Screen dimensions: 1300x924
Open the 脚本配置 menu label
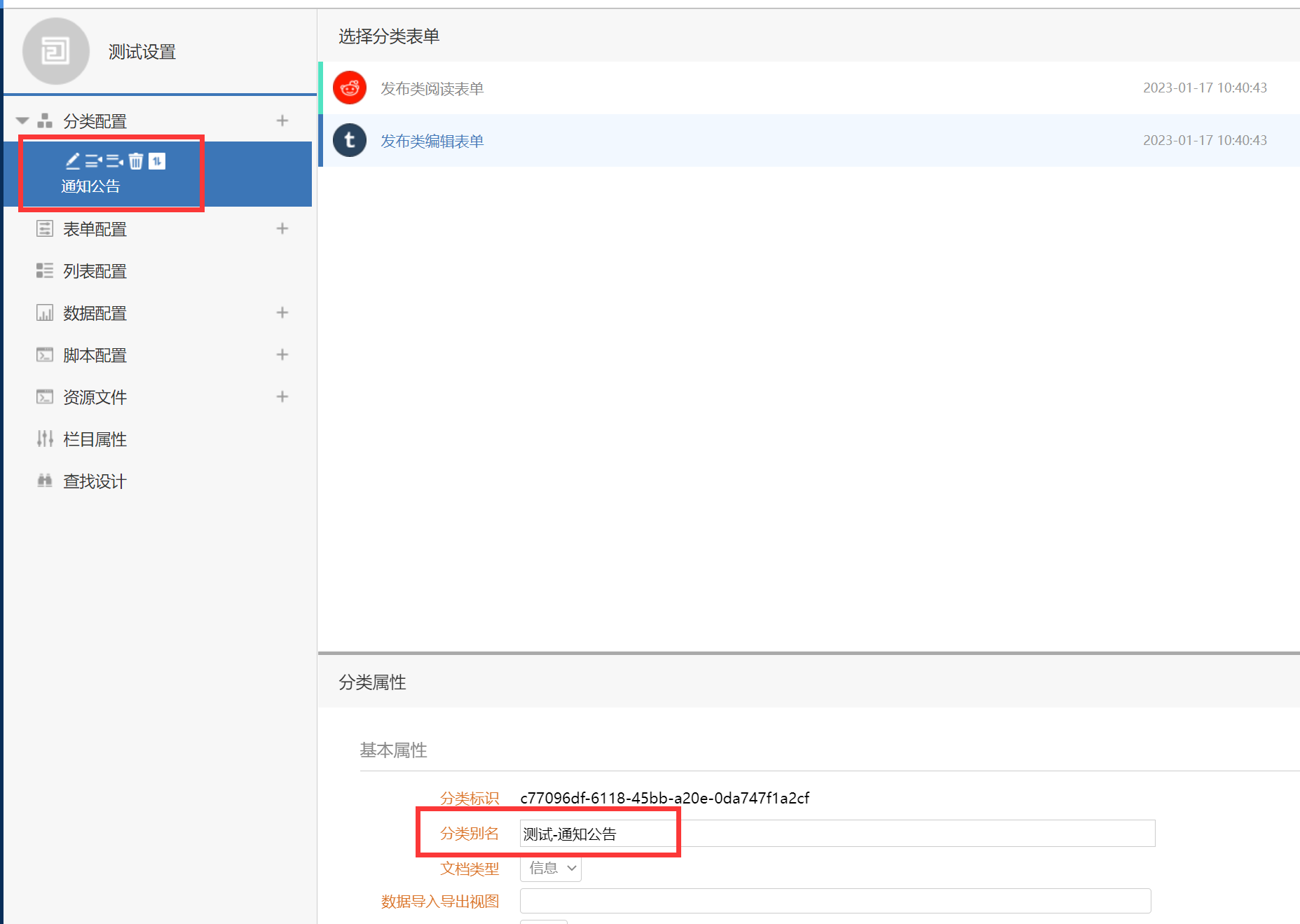point(95,355)
